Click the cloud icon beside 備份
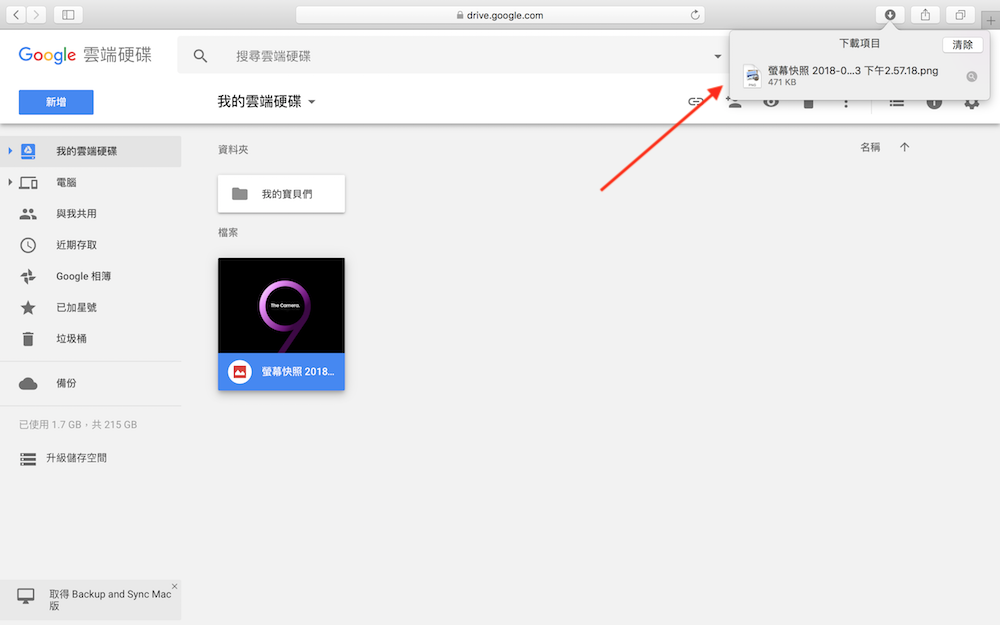 [28, 383]
